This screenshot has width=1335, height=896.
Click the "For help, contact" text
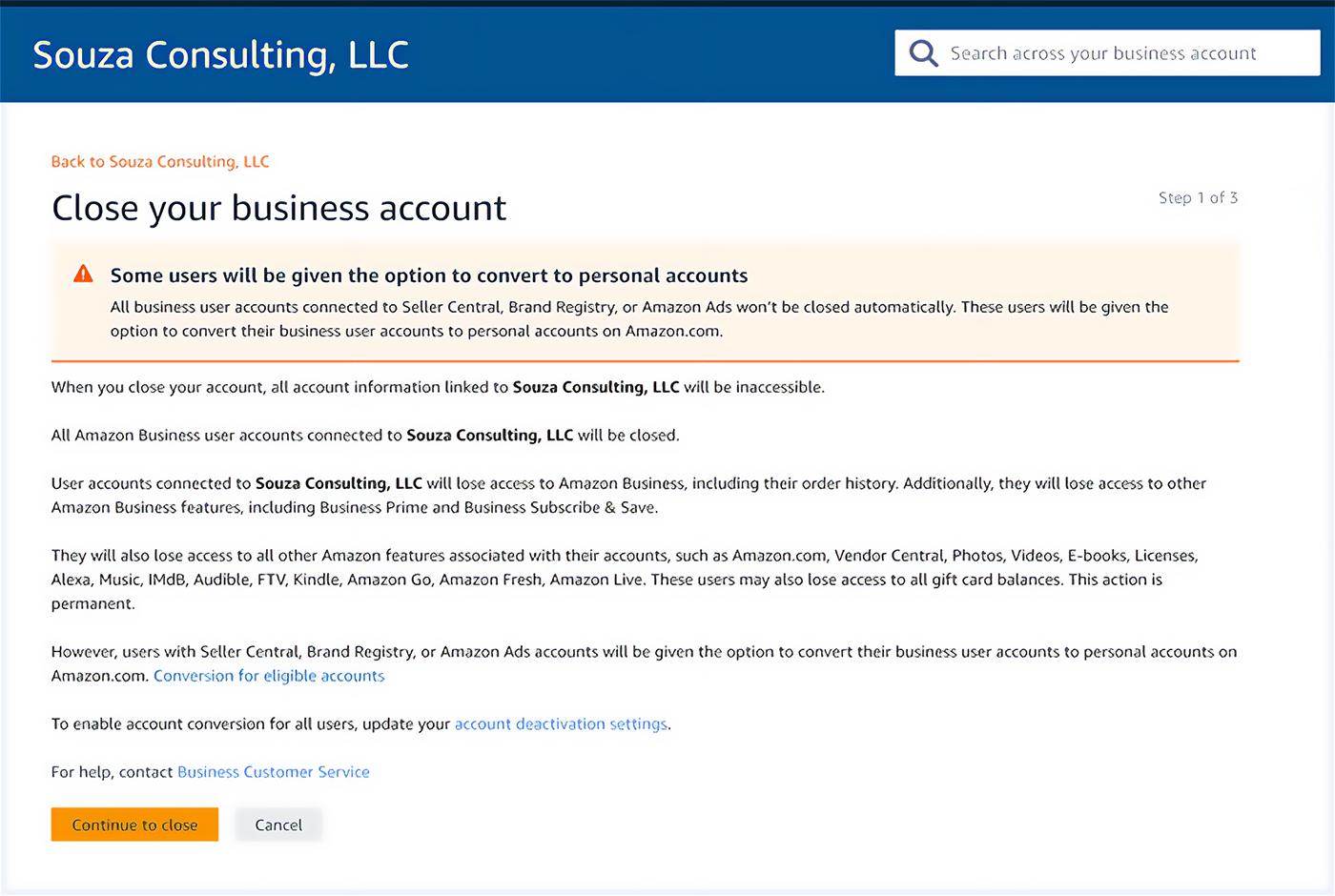(113, 772)
